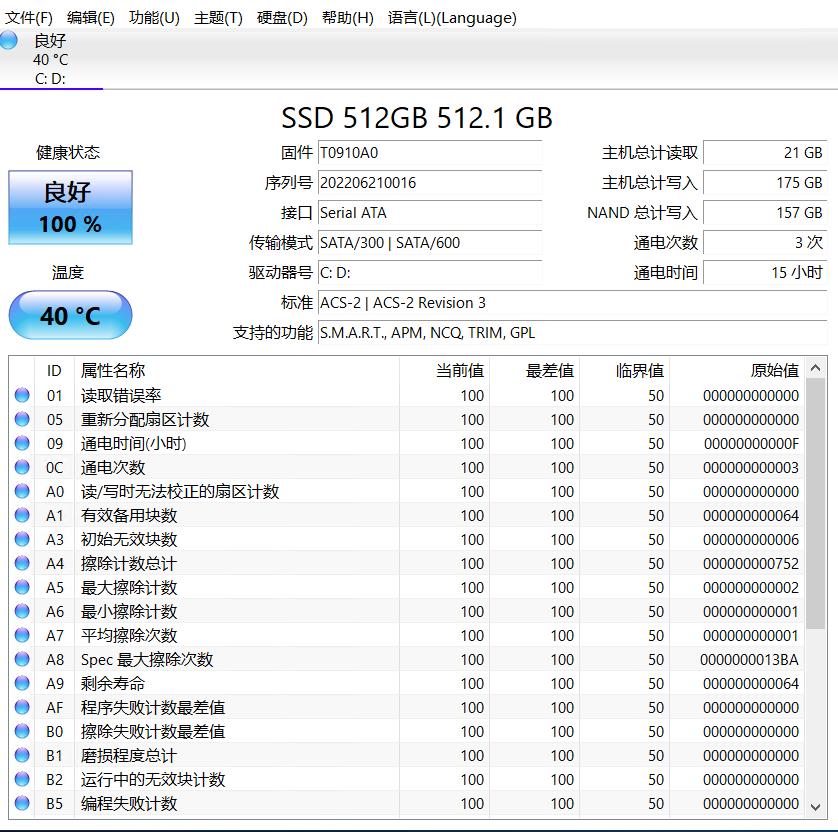Click the scroll up arrow of attribute list
The height and width of the screenshot is (832, 838).
coord(816,368)
